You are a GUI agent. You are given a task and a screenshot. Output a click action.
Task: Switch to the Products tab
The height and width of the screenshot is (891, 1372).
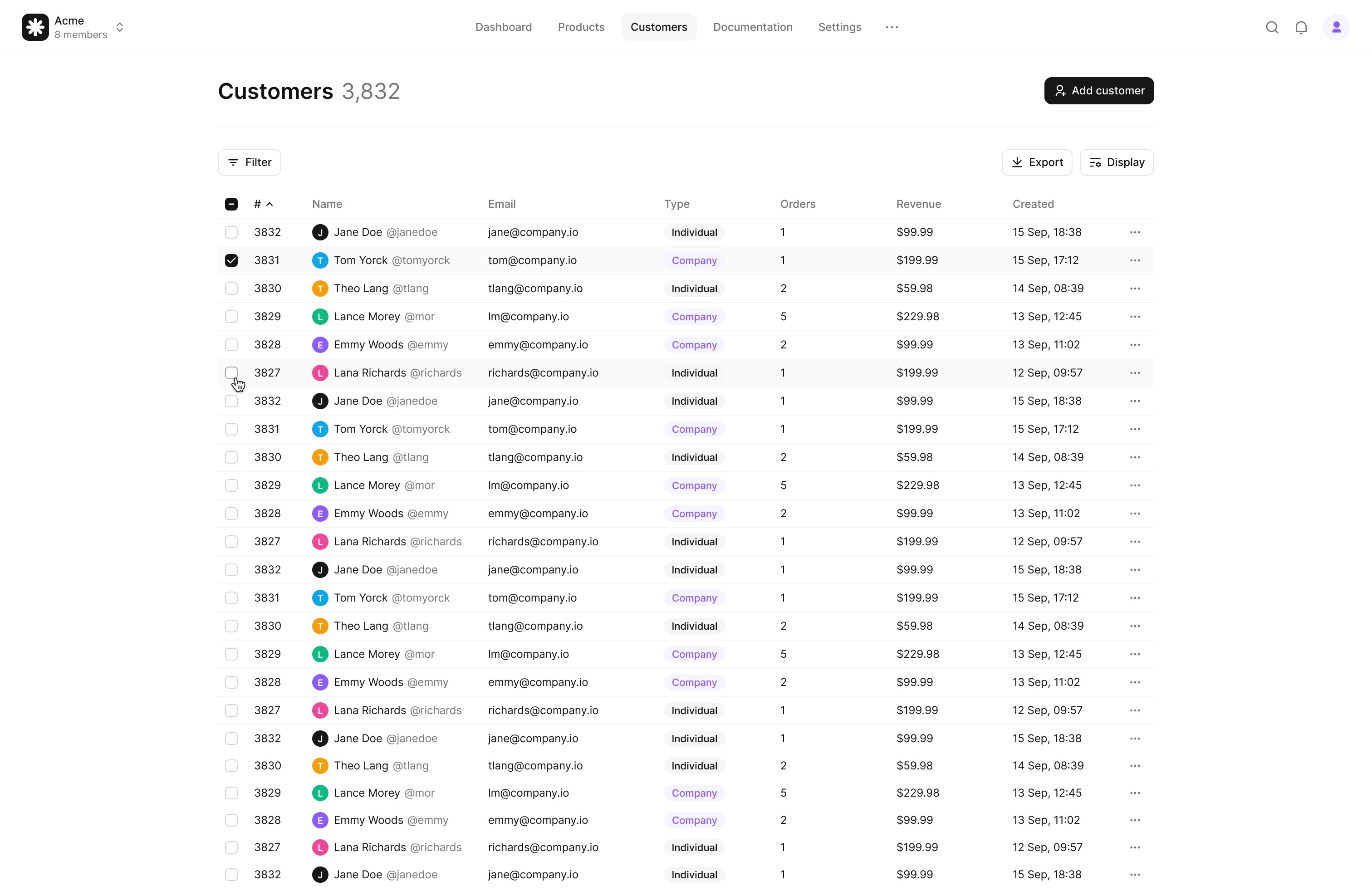580,27
